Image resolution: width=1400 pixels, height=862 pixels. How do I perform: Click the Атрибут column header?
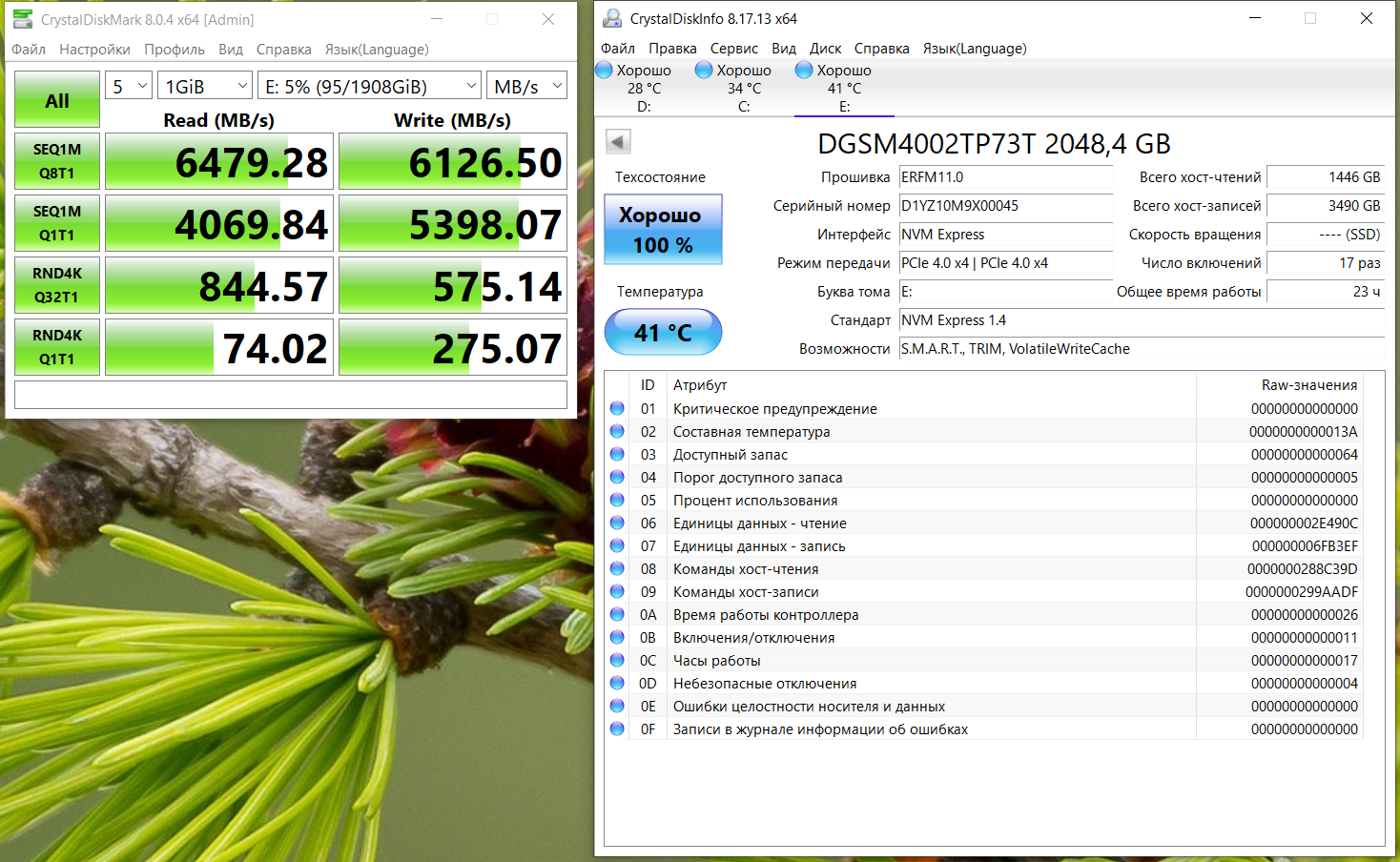coord(932,385)
